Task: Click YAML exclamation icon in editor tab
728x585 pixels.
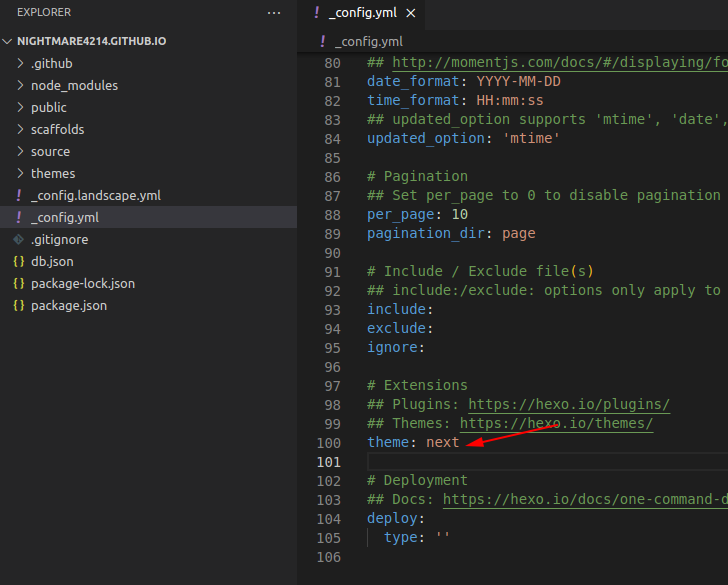Action: [317, 13]
